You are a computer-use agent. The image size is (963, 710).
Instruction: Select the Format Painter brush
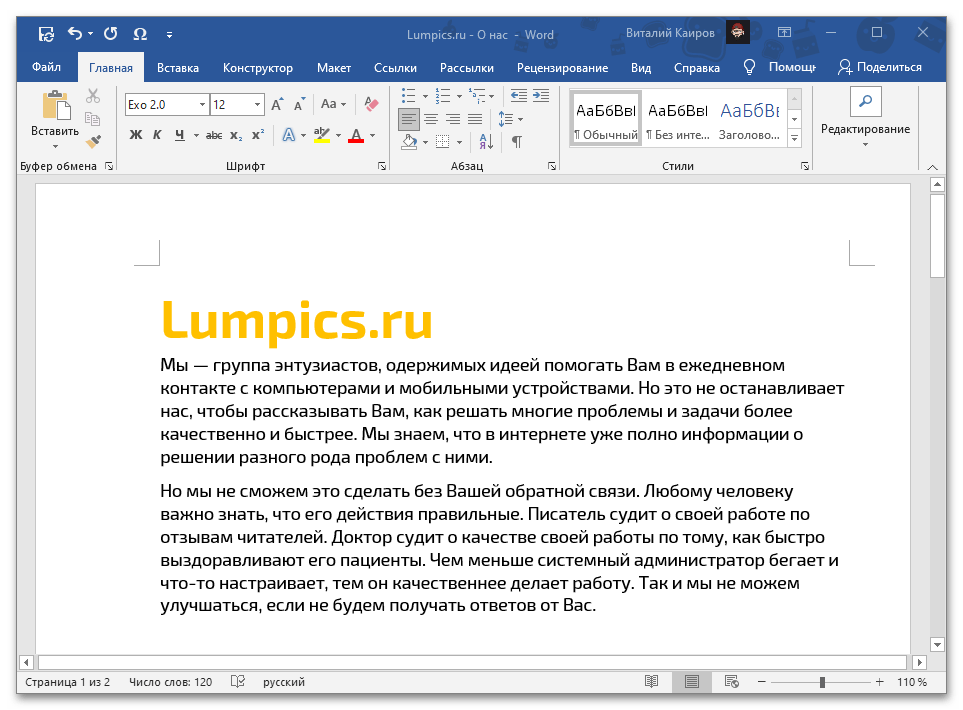pos(93,141)
